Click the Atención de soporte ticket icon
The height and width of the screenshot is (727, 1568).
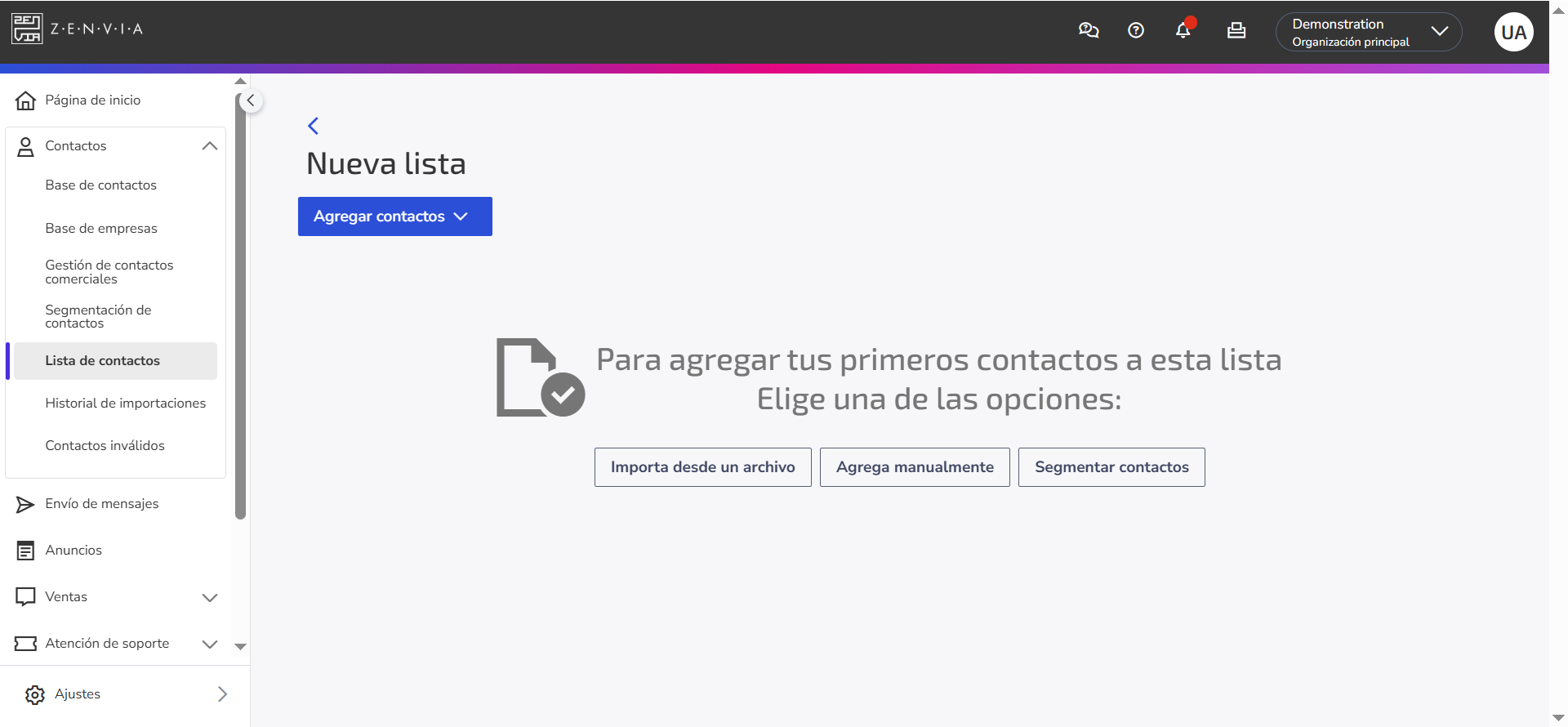pyautogui.click(x=26, y=644)
